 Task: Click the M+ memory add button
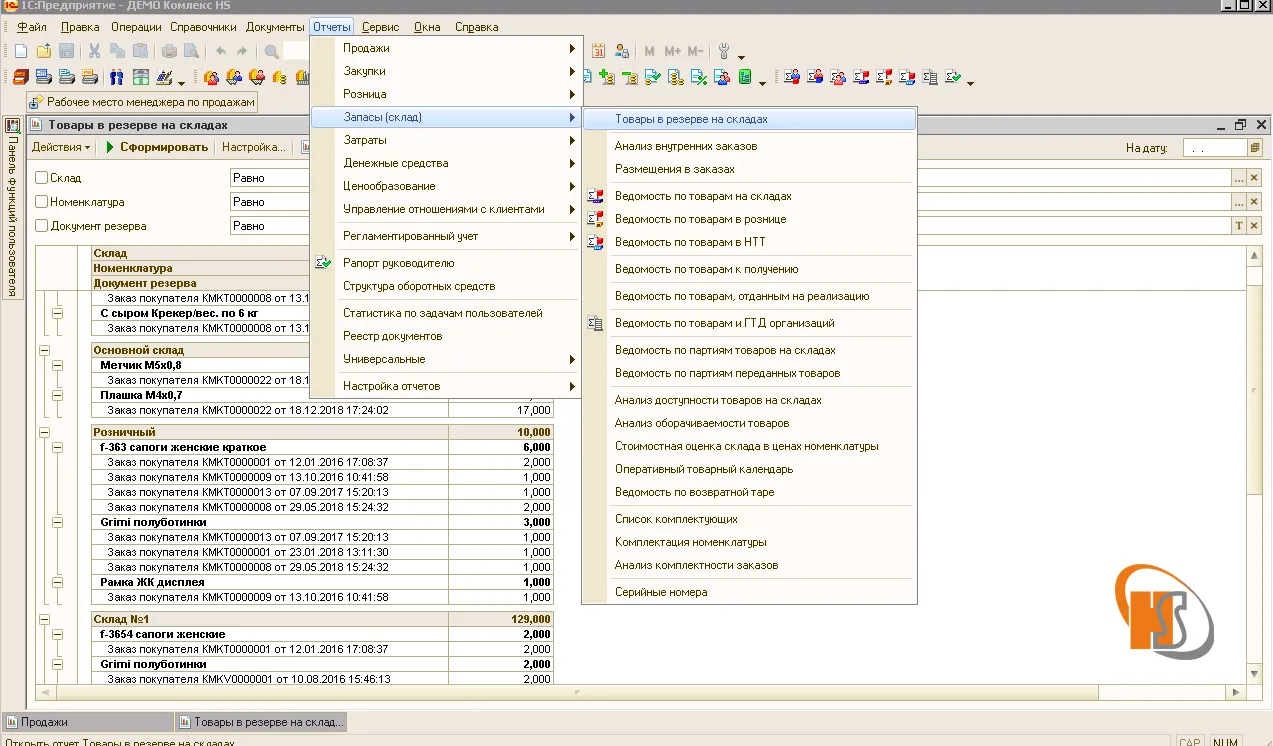click(x=672, y=51)
